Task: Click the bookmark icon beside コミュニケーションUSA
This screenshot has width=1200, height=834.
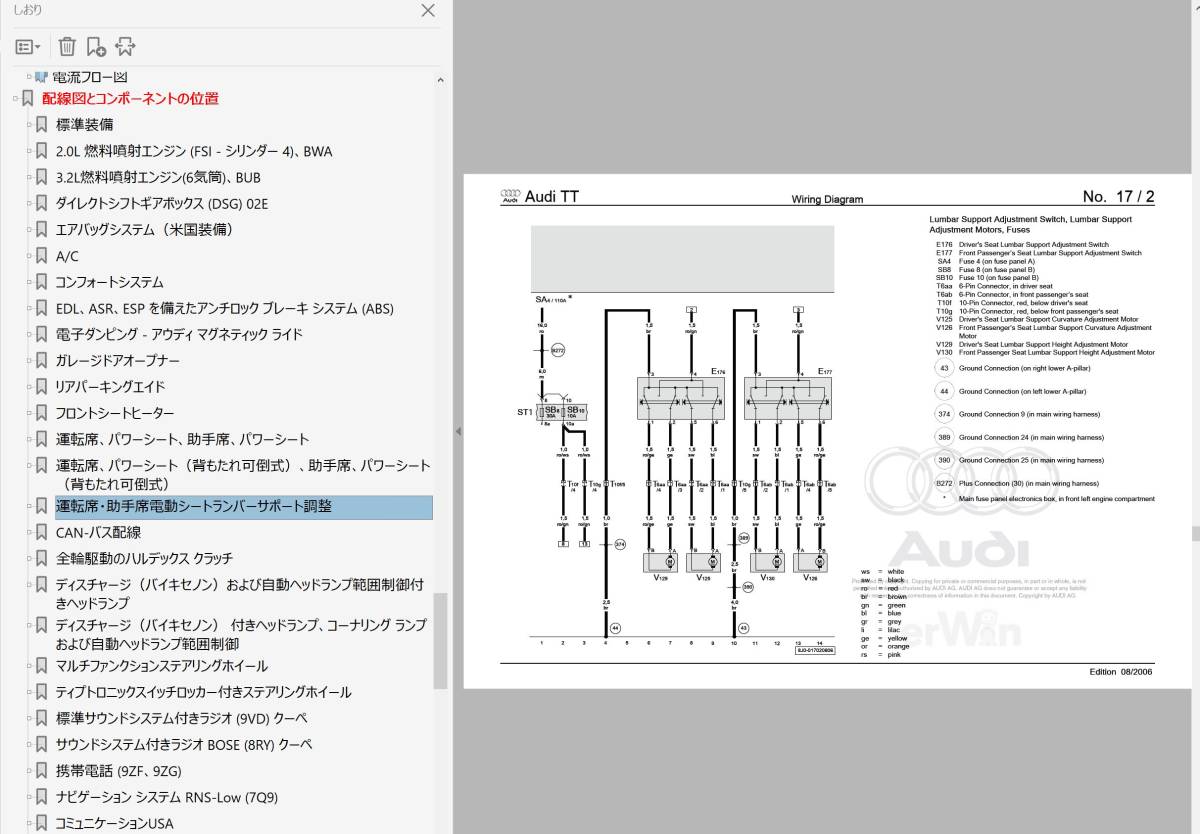Action: [41, 824]
